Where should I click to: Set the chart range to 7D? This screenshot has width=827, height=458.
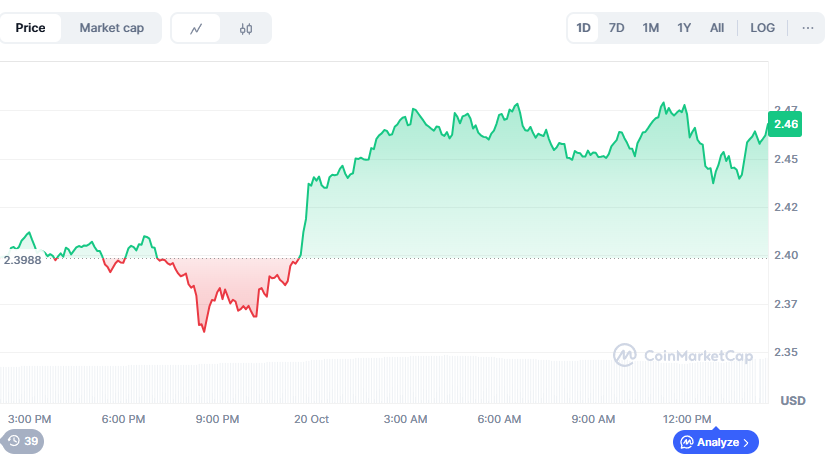coord(617,28)
